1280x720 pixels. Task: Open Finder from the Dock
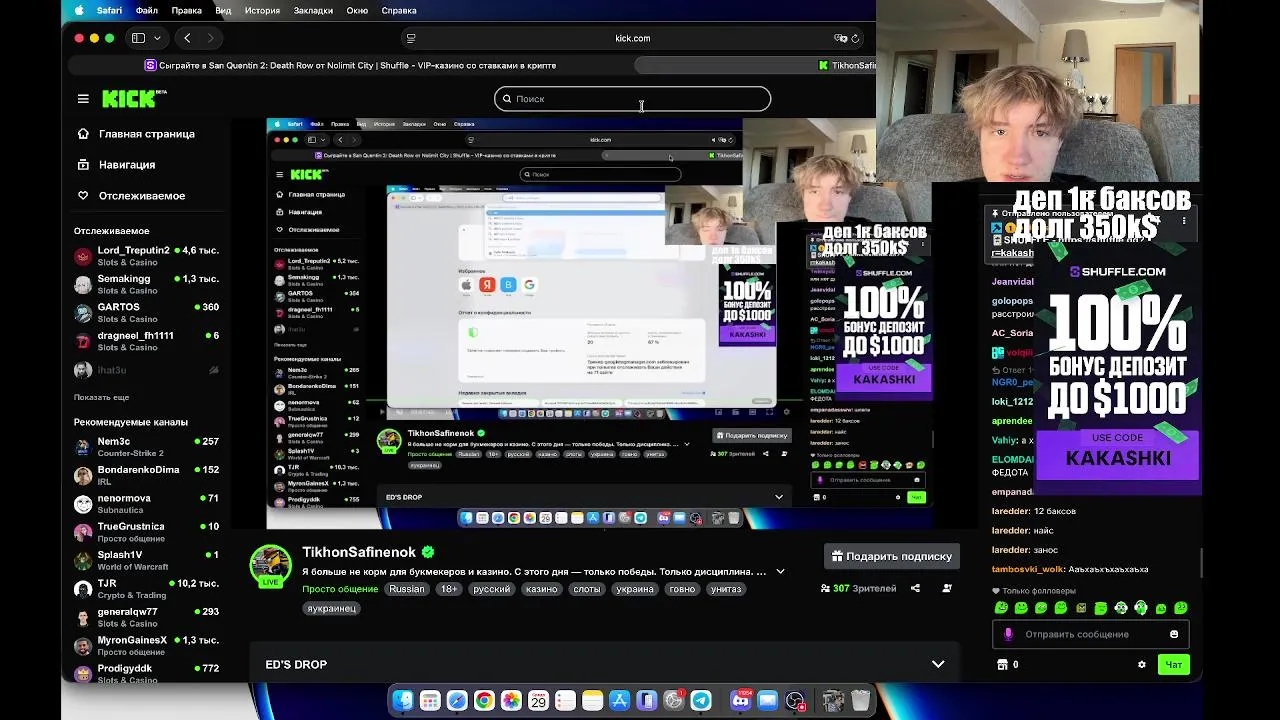(403, 701)
